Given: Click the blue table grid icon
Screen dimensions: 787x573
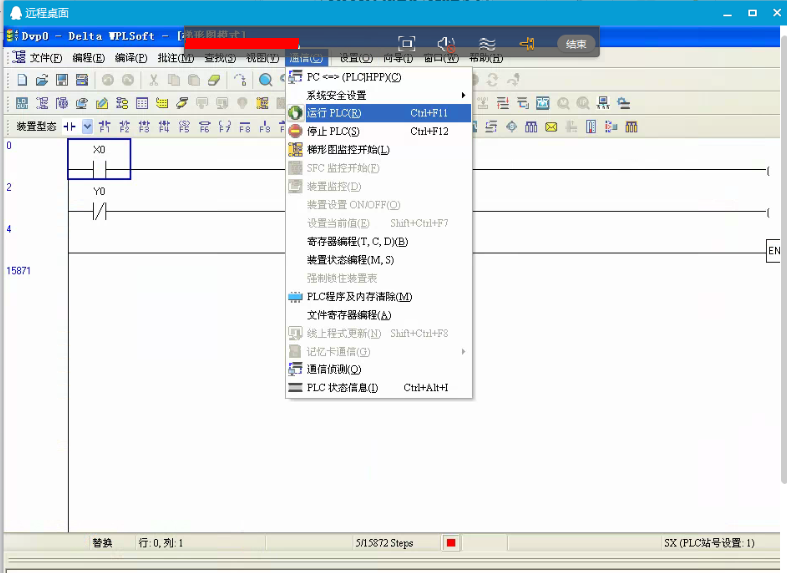Looking at the screenshot, I should (x=142, y=103).
